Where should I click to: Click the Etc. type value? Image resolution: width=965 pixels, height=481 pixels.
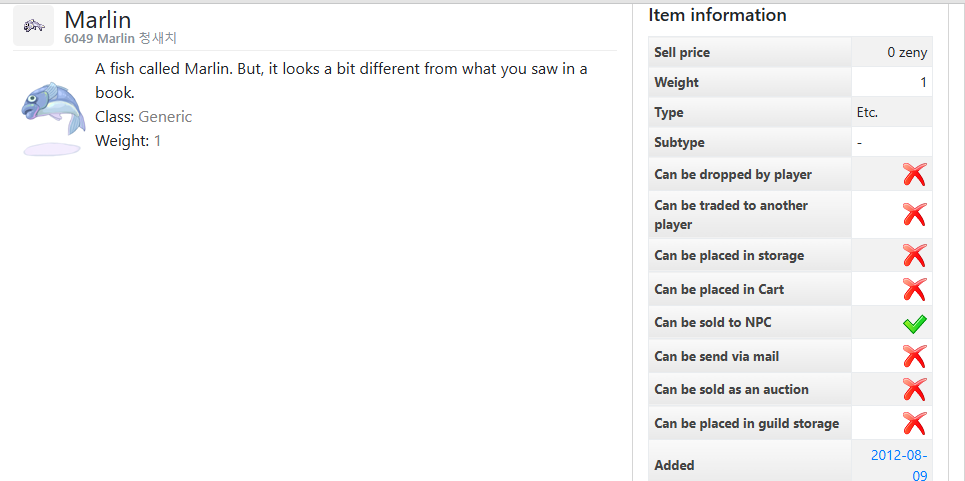point(867,112)
